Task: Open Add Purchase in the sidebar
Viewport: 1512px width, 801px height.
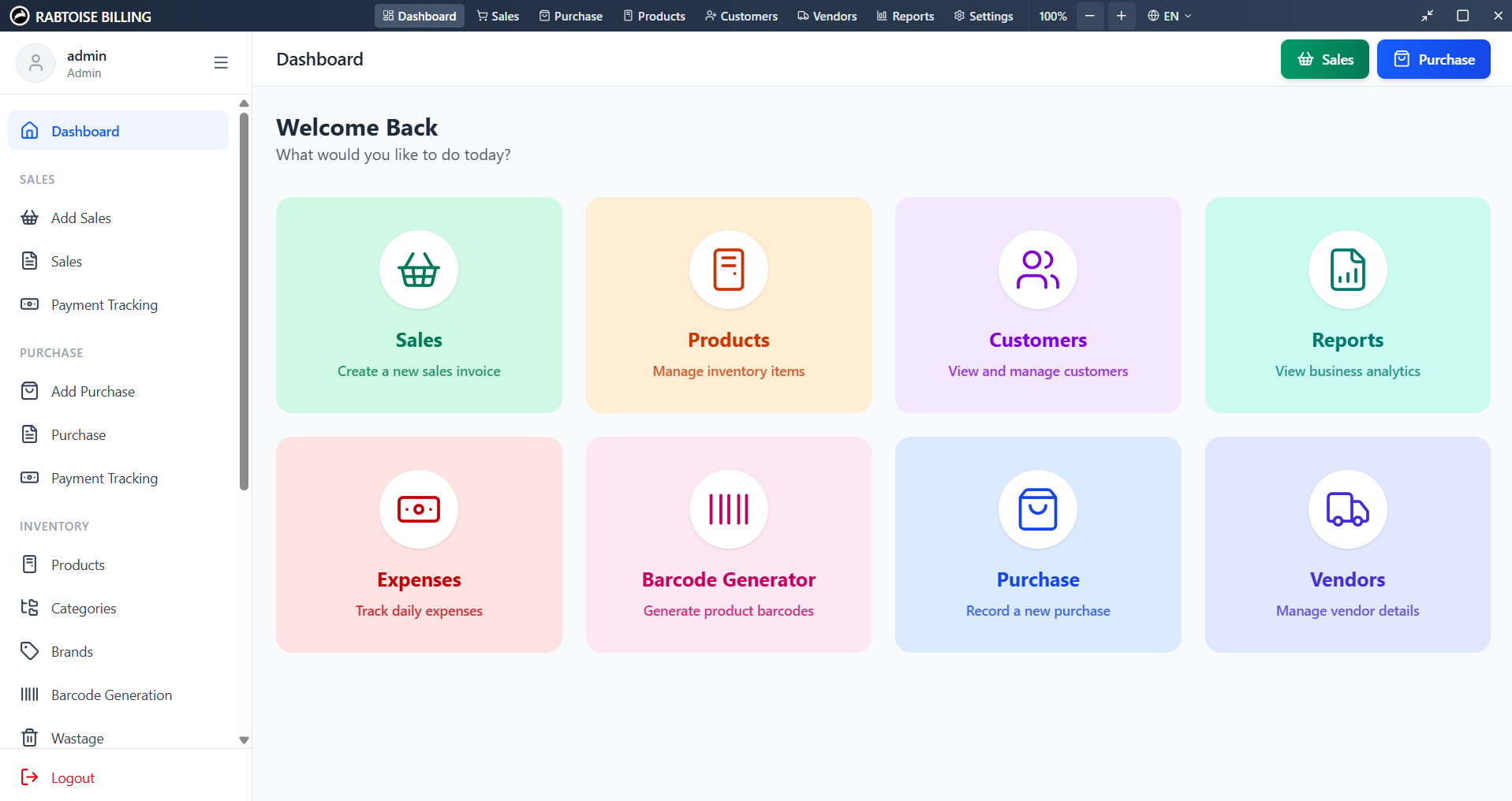Action: point(118,391)
